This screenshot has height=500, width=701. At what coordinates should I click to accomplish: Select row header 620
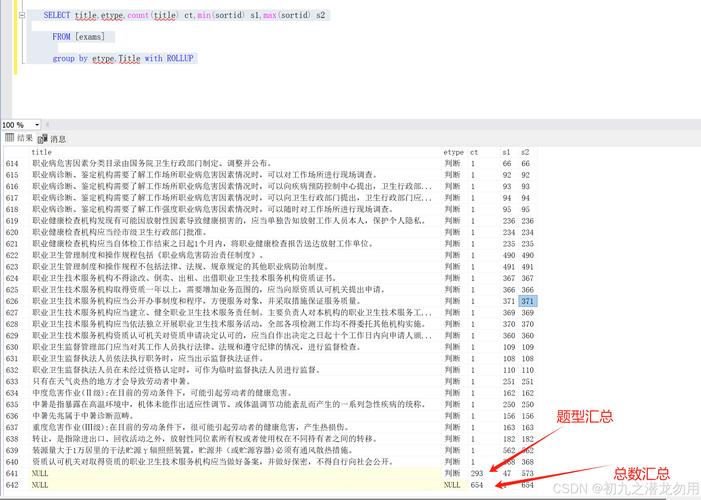(12, 233)
